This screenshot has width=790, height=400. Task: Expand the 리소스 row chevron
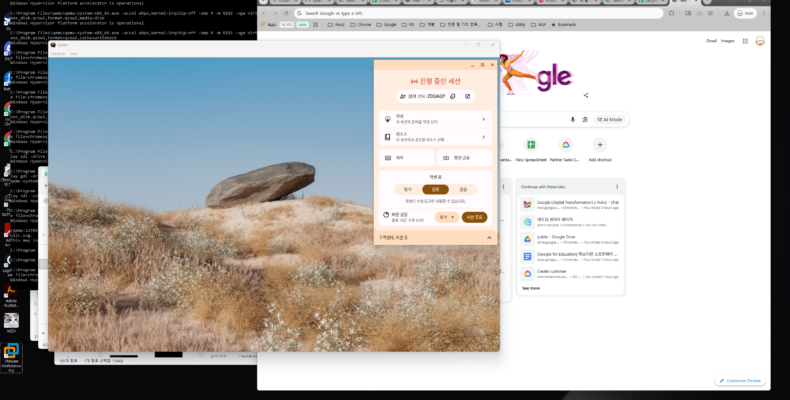click(x=484, y=136)
